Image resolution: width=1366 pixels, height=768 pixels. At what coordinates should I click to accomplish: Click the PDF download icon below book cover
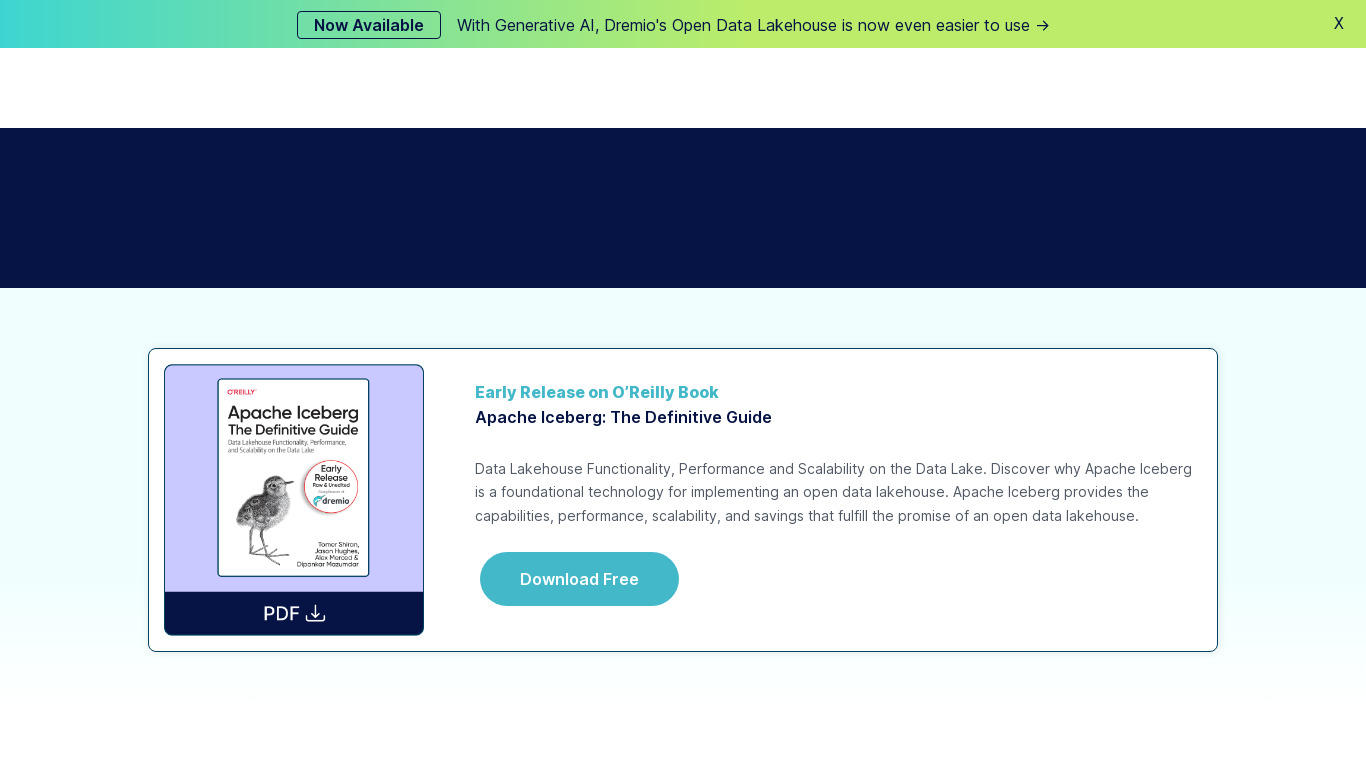coord(316,613)
